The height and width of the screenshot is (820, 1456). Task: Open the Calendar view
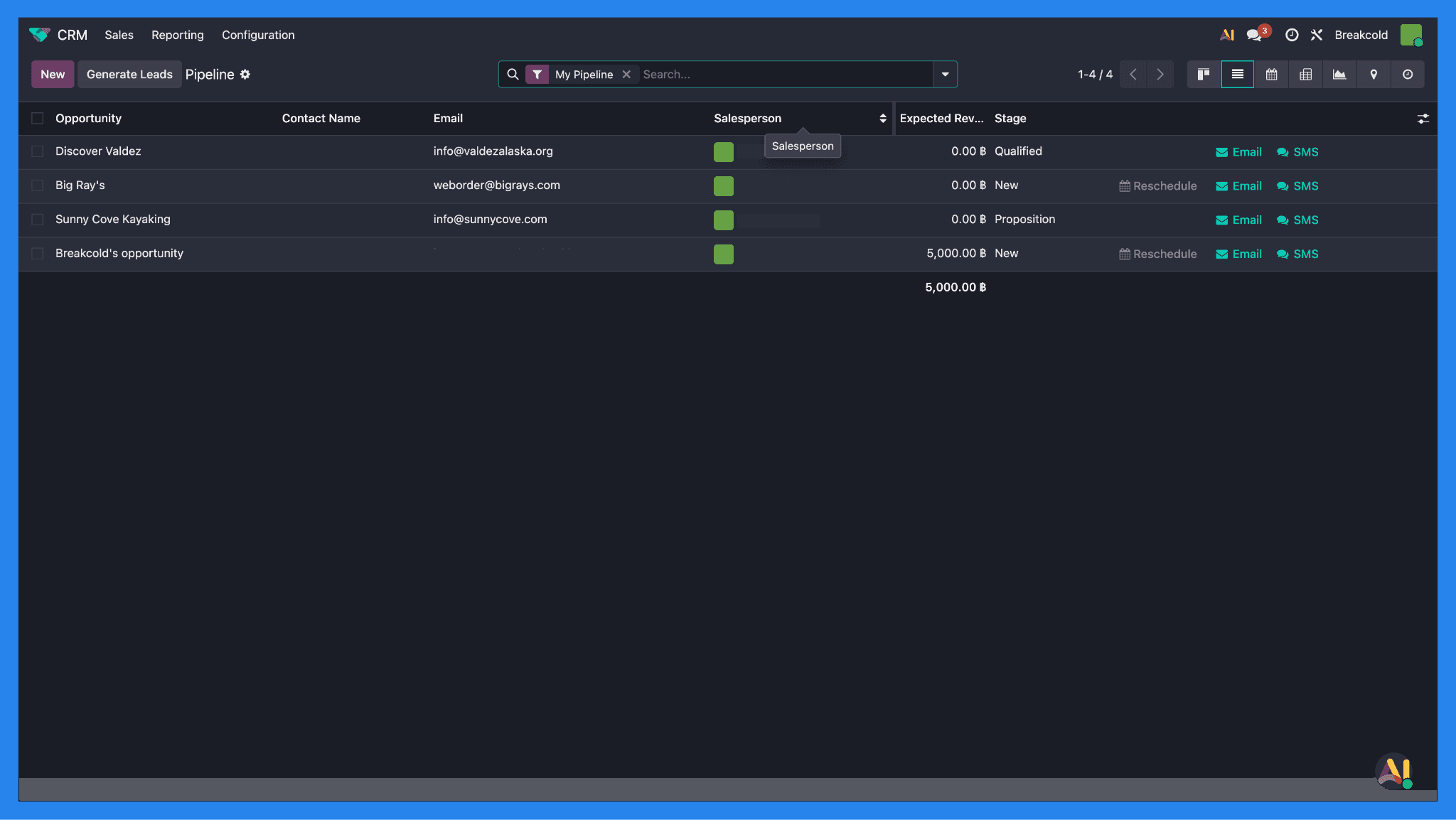pyautogui.click(x=1271, y=74)
